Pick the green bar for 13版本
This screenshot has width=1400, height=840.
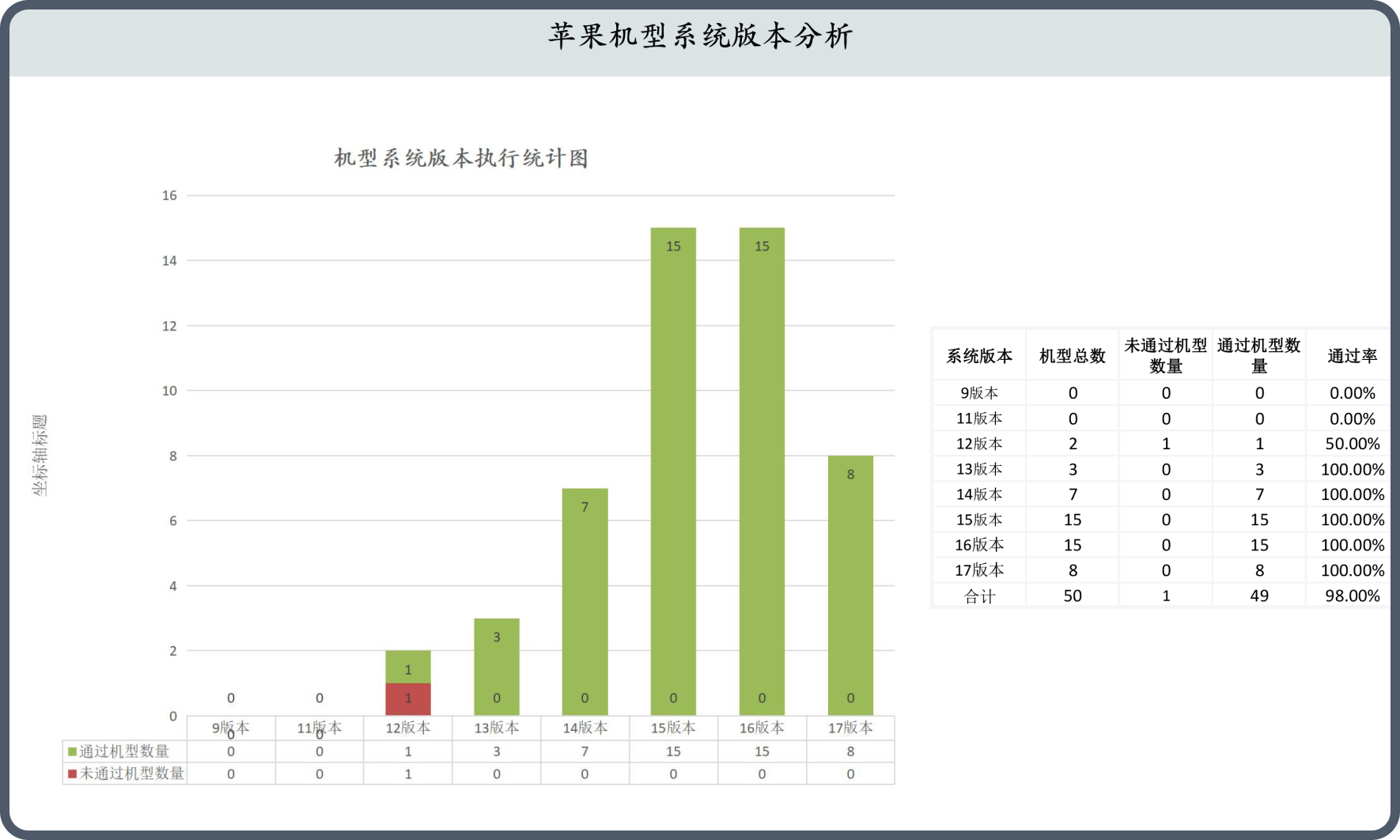(x=496, y=667)
